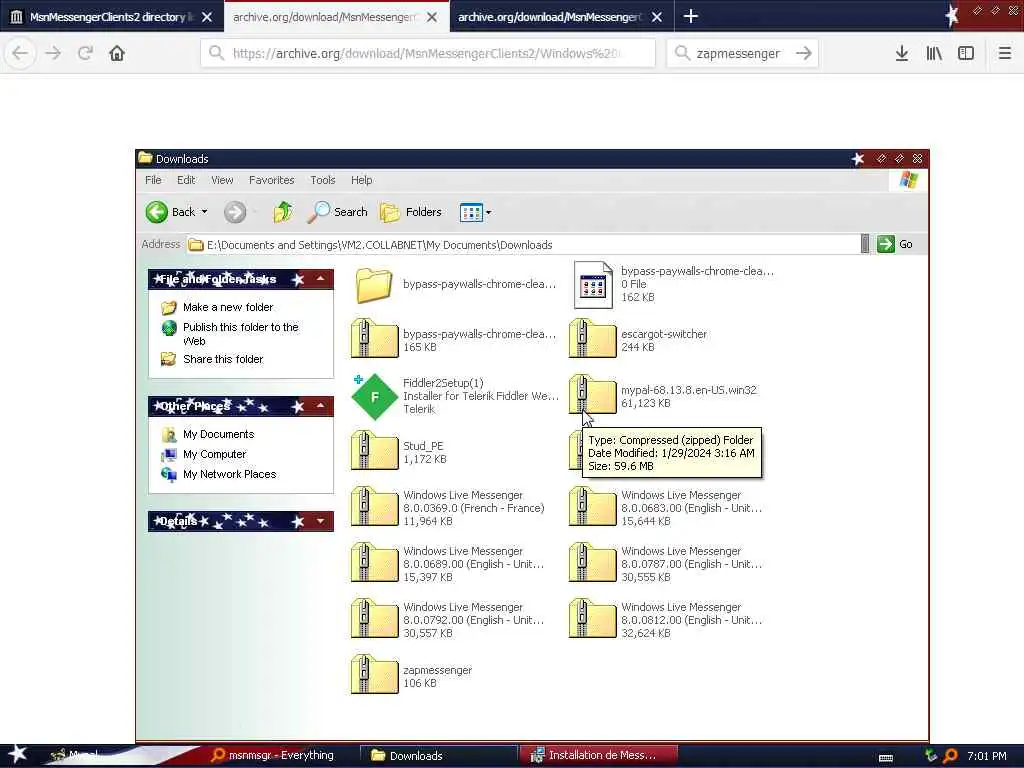Click the Explorer address field
The image size is (1024, 768).
(x=524, y=244)
